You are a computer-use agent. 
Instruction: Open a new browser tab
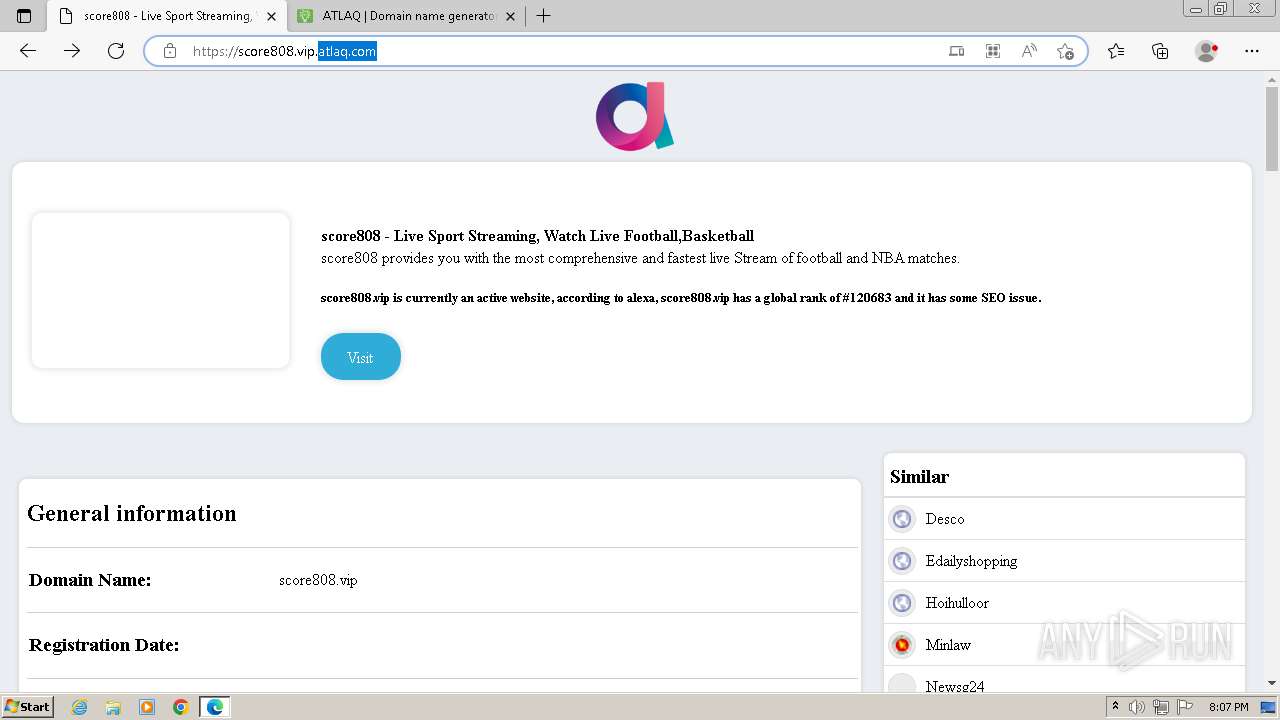coord(543,16)
